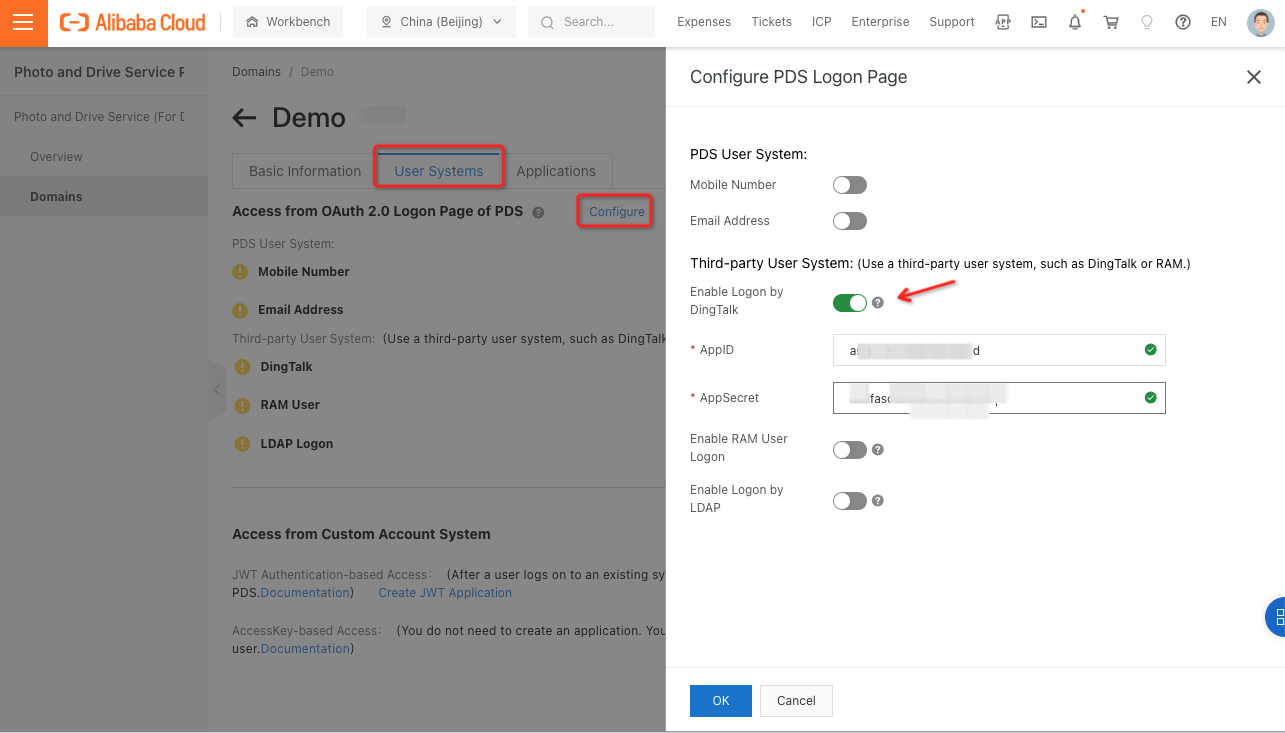
Task: Toggle Email Address logon switch
Action: 850,221
